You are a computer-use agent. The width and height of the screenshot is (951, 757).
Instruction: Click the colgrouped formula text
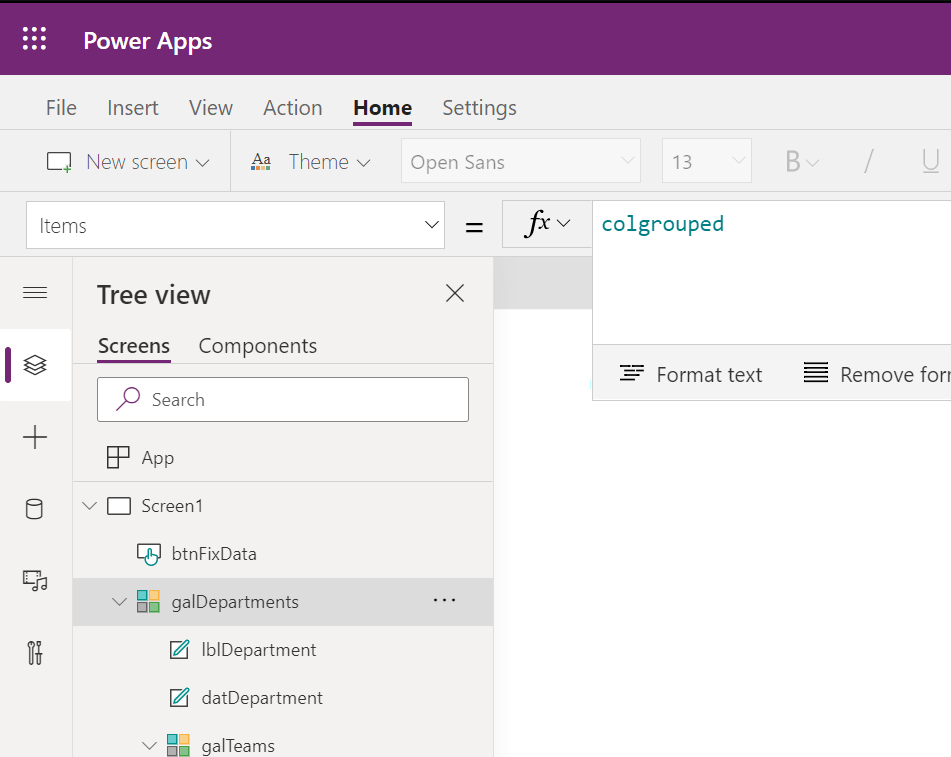tap(662, 224)
